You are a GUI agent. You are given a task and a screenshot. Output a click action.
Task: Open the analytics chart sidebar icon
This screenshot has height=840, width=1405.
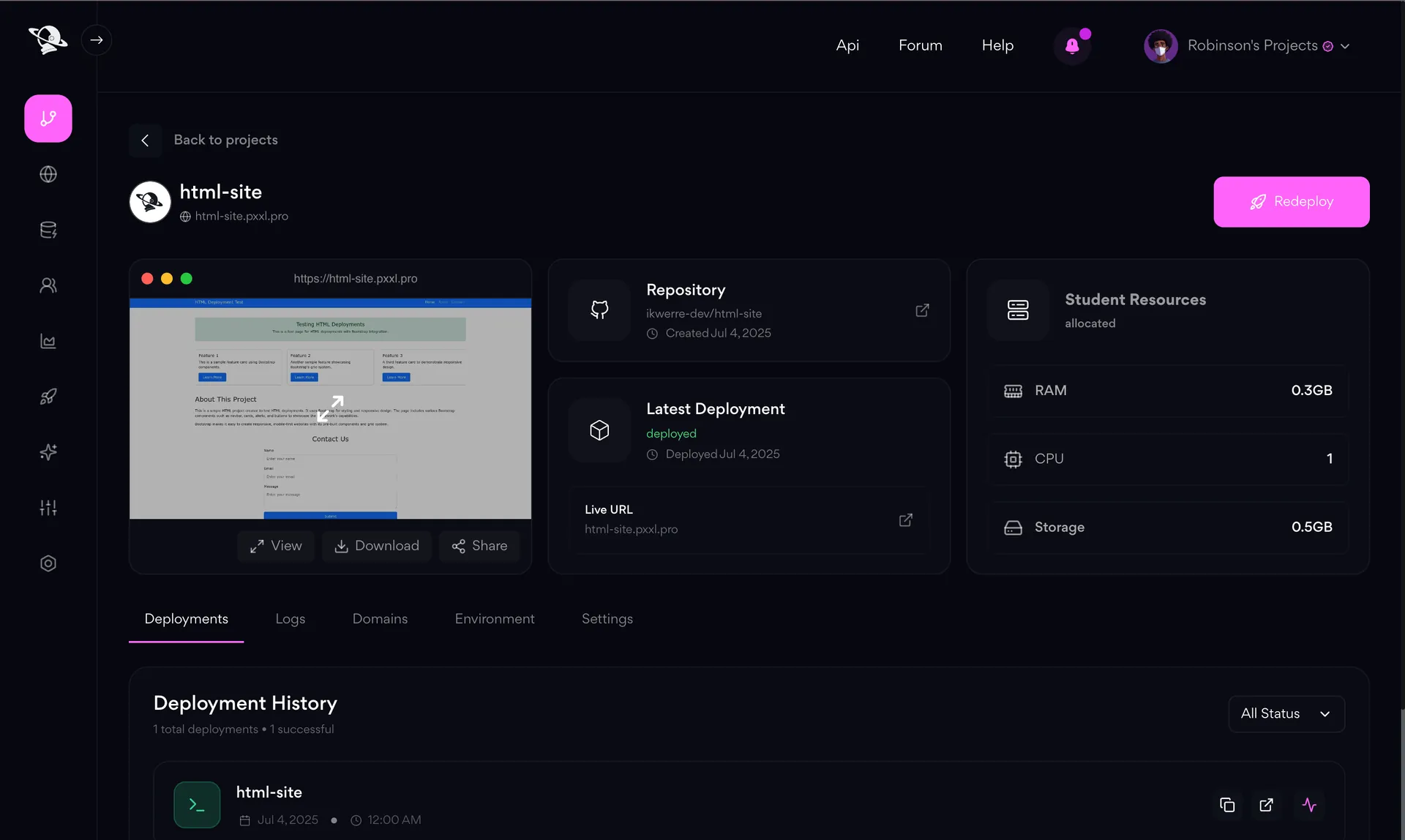pyautogui.click(x=48, y=341)
